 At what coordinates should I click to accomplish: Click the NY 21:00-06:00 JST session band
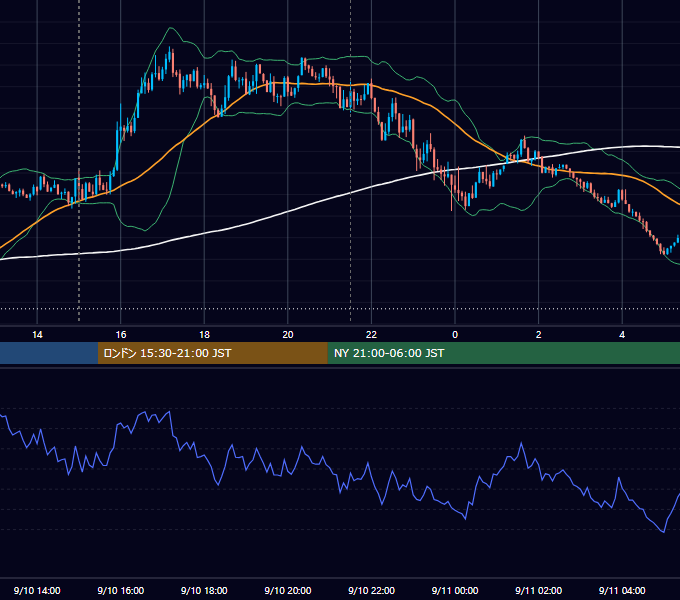click(503, 353)
